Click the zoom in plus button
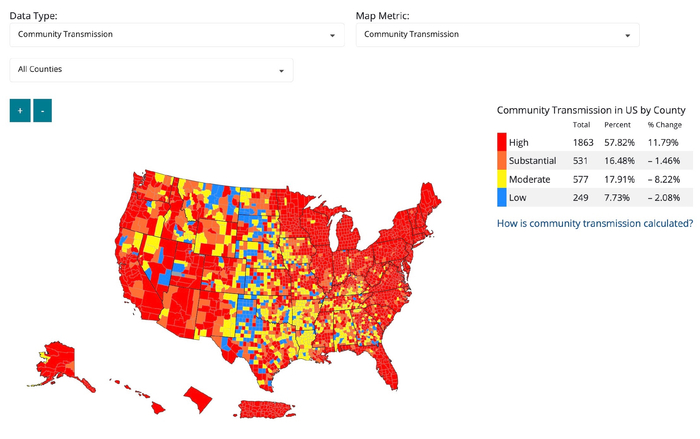This screenshot has width=700, height=439. (x=20, y=110)
